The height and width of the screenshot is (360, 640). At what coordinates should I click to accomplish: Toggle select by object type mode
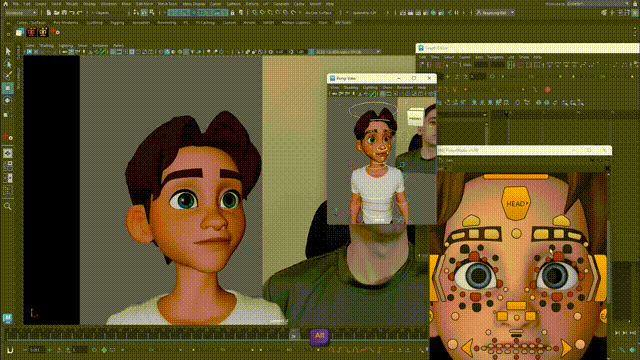click(x=144, y=13)
